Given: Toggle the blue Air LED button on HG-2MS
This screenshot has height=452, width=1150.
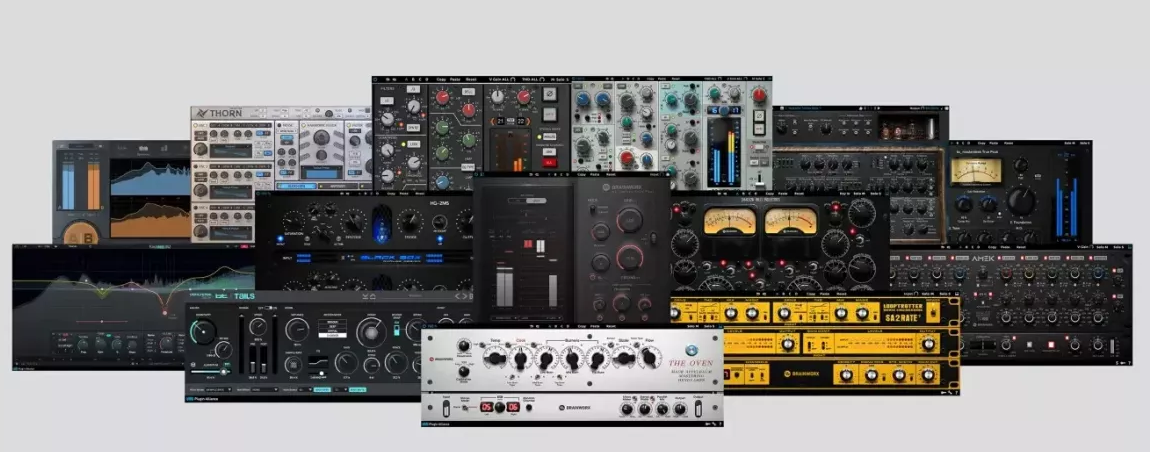Looking at the screenshot, I should (439, 238).
